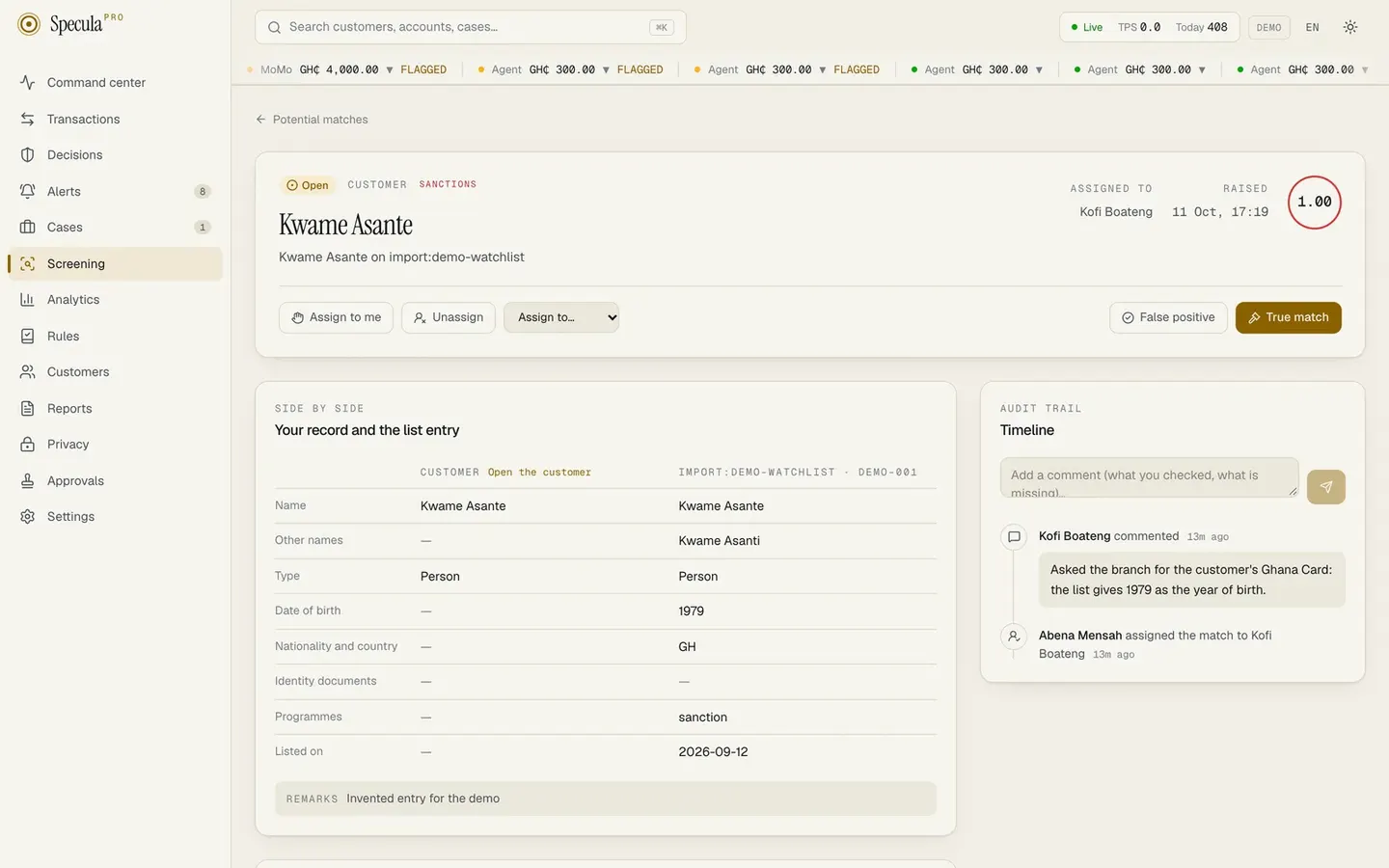
Task: Click the Customers people icon
Action: [x=27, y=372]
